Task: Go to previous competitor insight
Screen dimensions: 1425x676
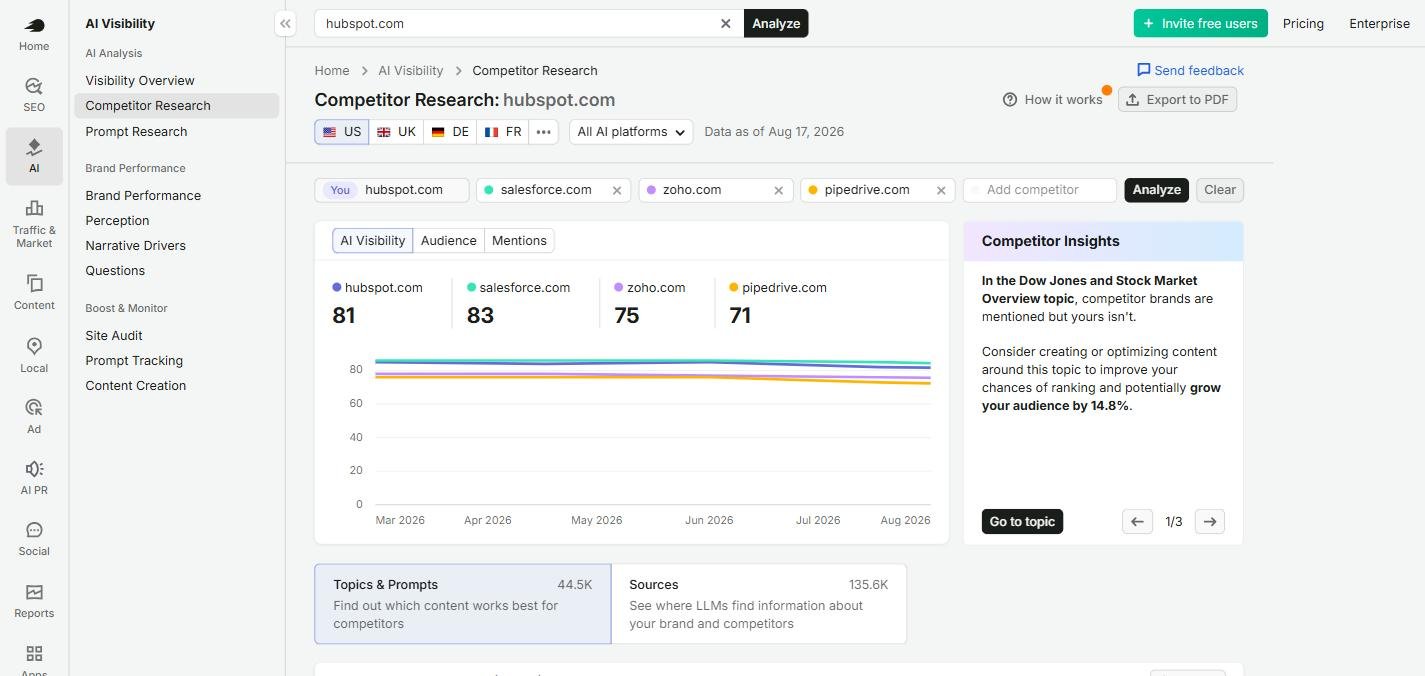Action: coord(1137,521)
